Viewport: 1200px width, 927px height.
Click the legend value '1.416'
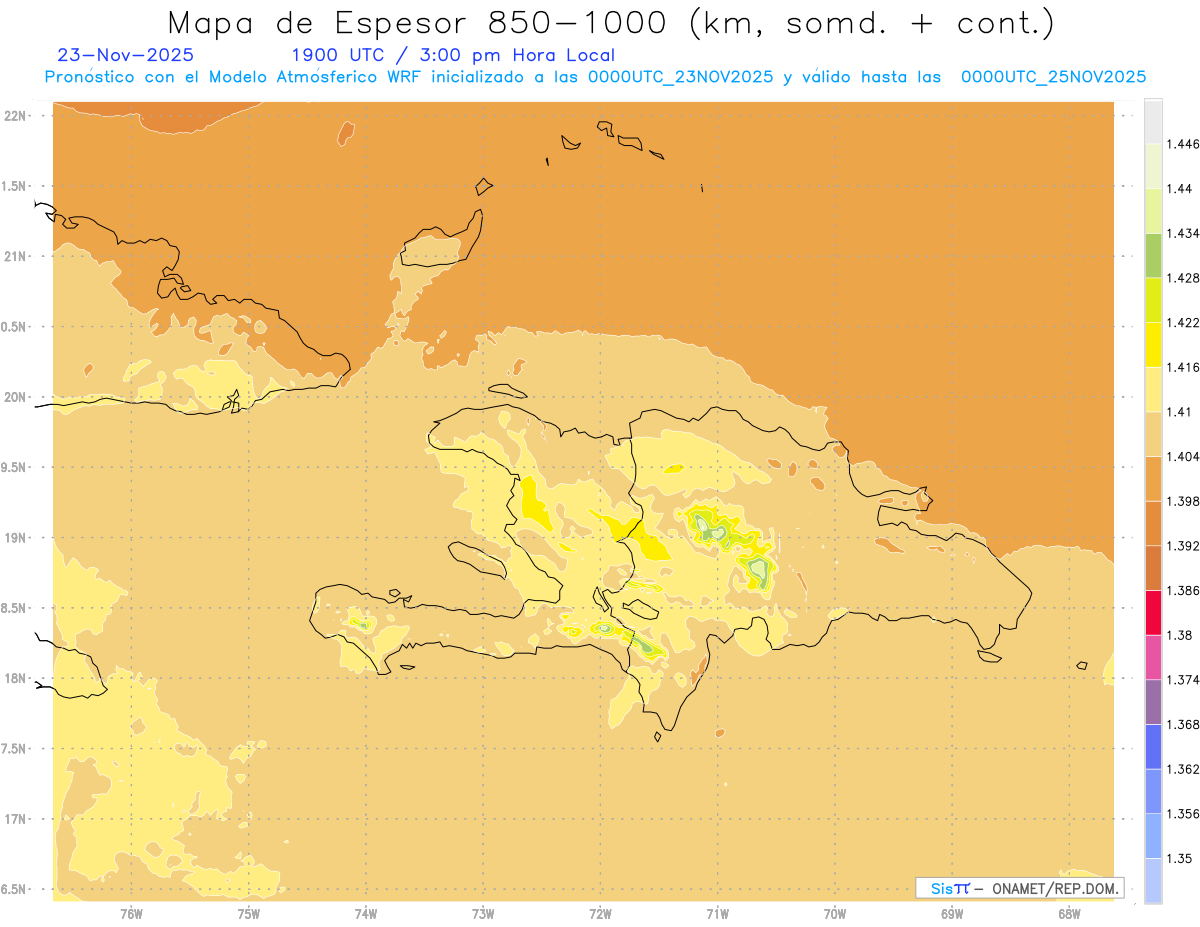pos(1183,367)
